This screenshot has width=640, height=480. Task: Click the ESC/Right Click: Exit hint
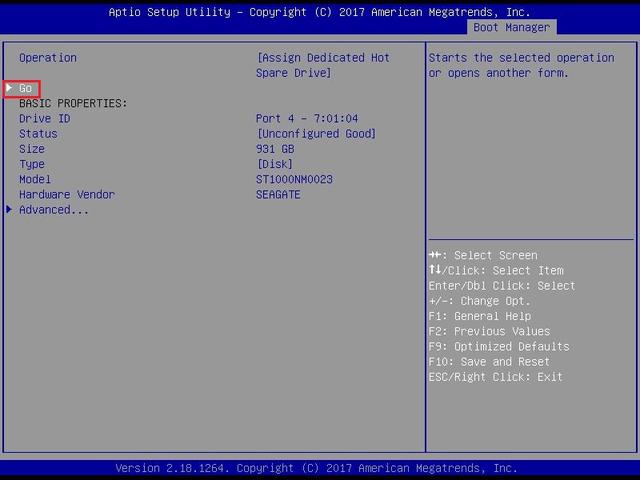[495, 377]
